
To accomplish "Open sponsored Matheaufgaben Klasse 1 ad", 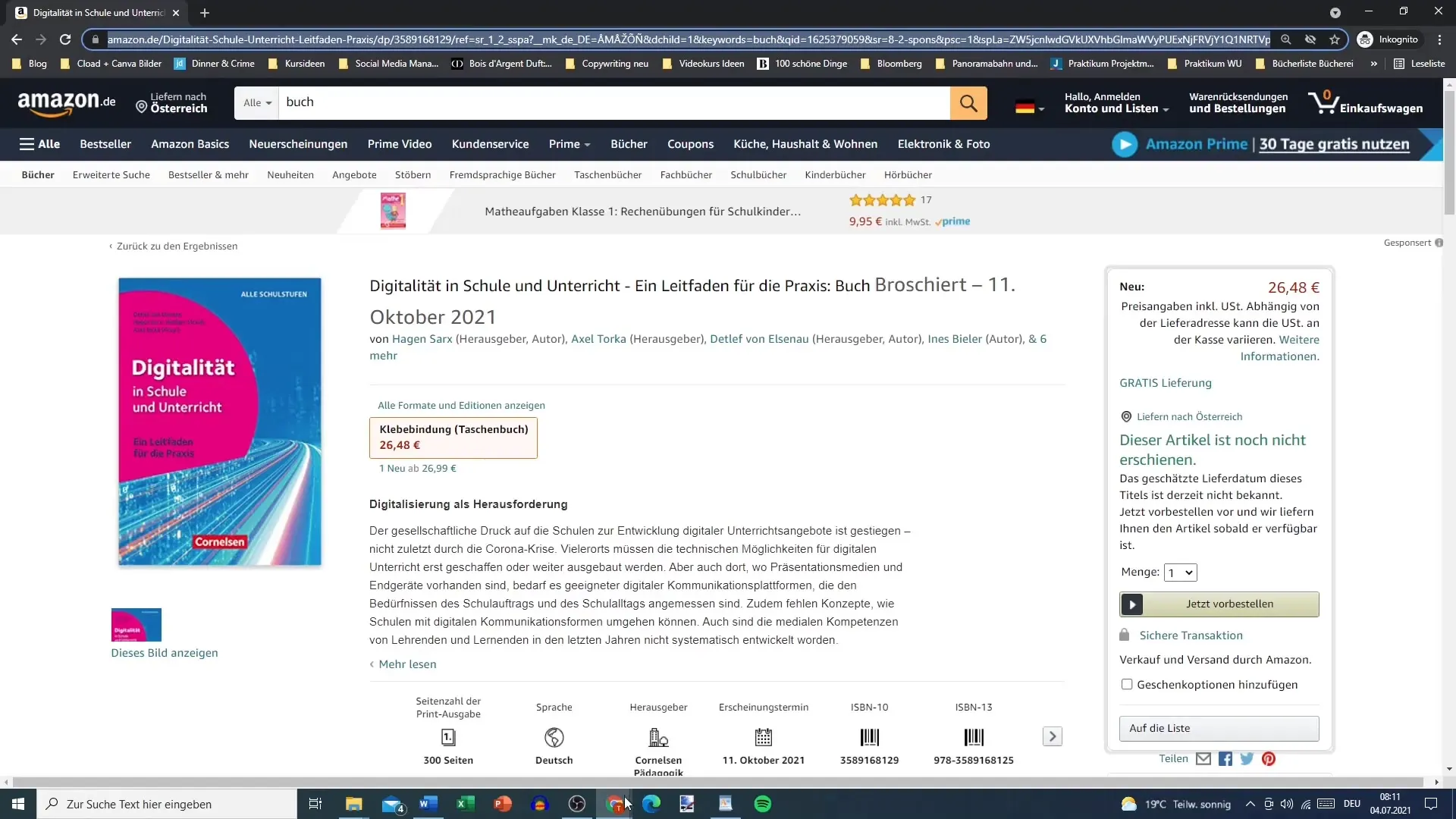I will [642, 212].
